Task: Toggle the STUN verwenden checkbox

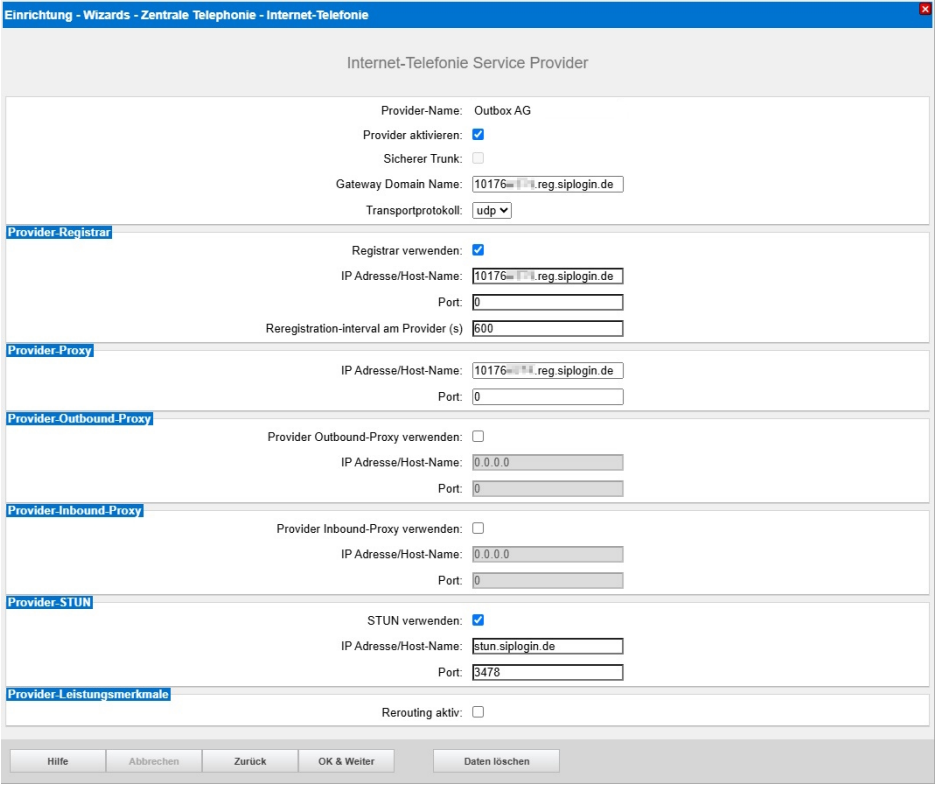Action: (478, 620)
